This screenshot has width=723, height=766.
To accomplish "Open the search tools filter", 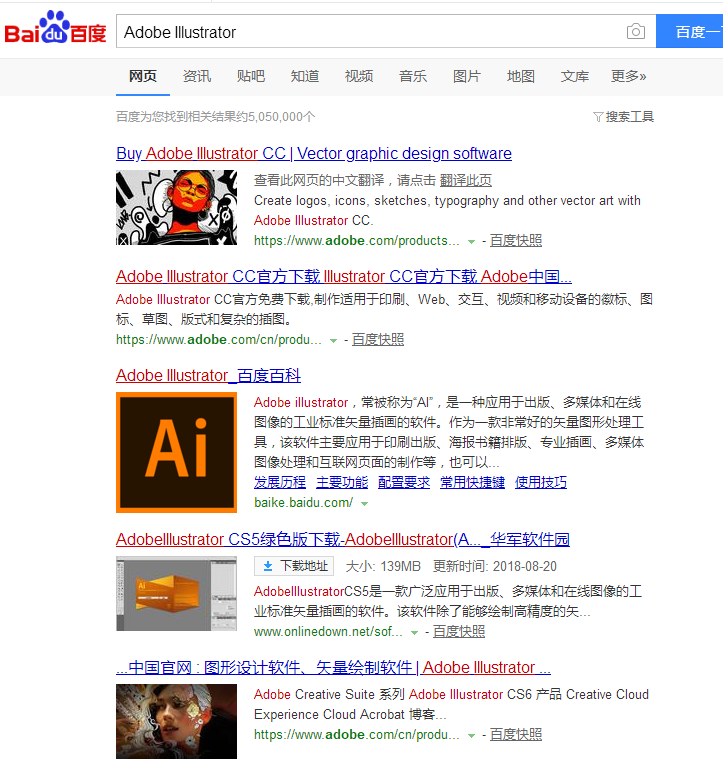I will (x=623, y=117).
